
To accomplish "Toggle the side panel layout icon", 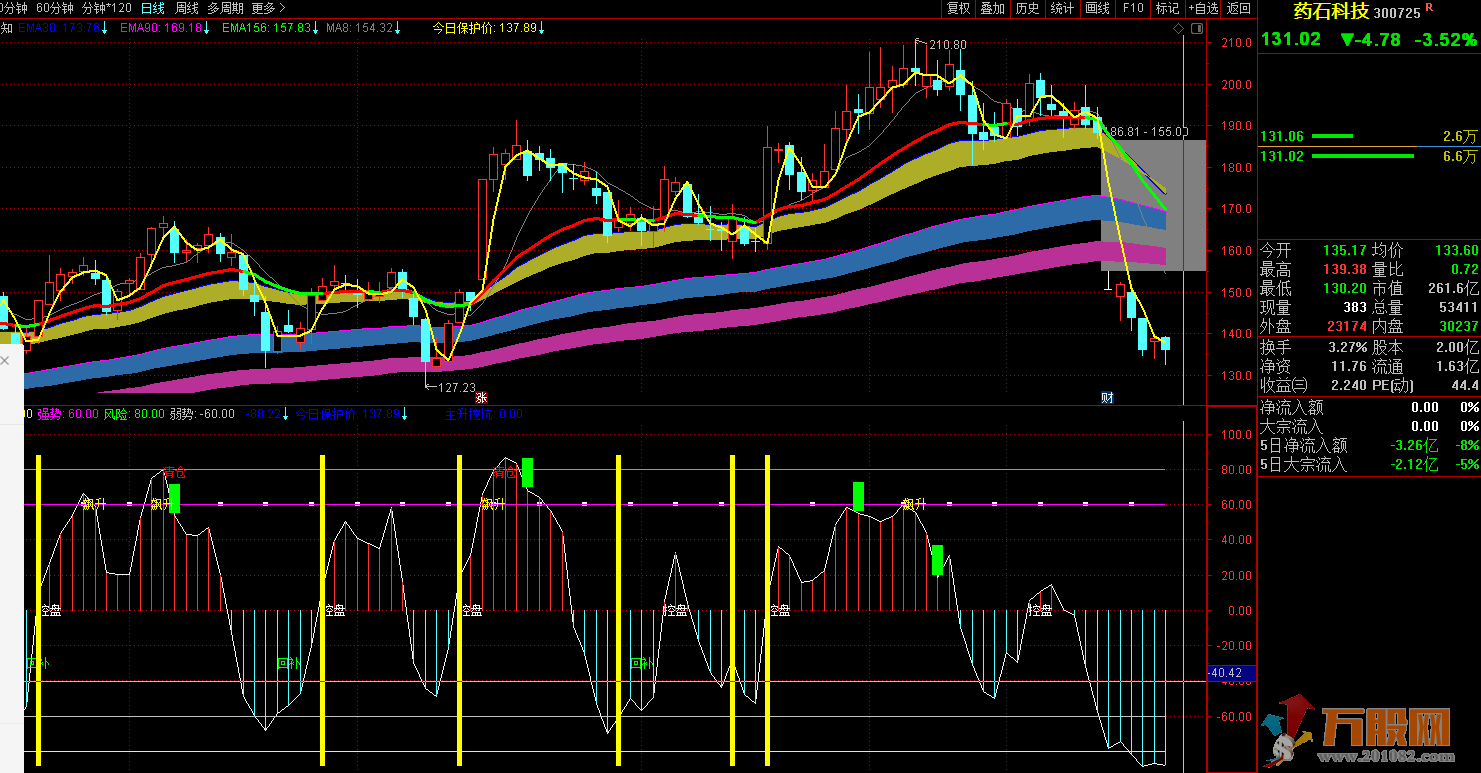I will coord(1197,29).
